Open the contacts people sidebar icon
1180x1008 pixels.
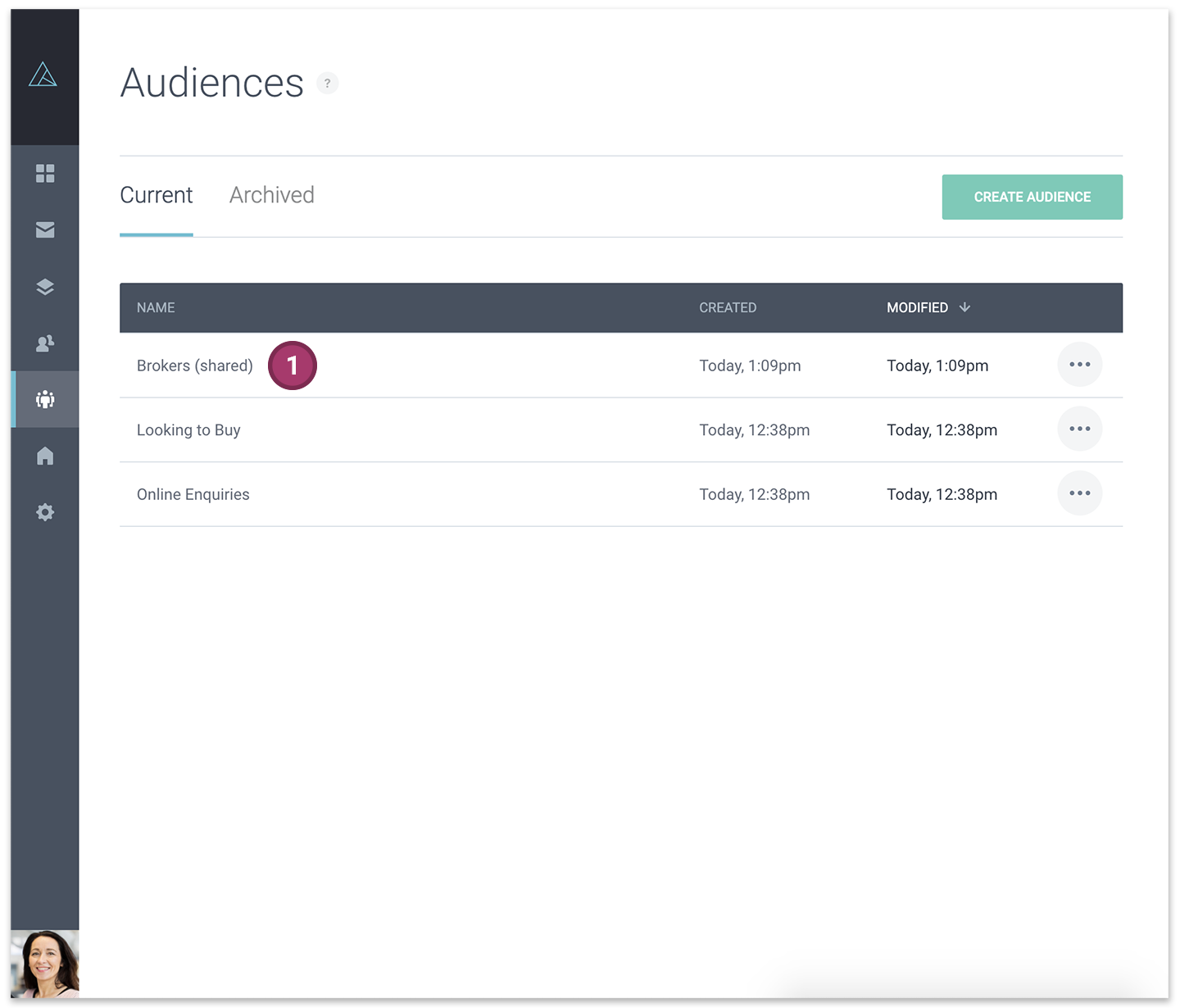45,343
